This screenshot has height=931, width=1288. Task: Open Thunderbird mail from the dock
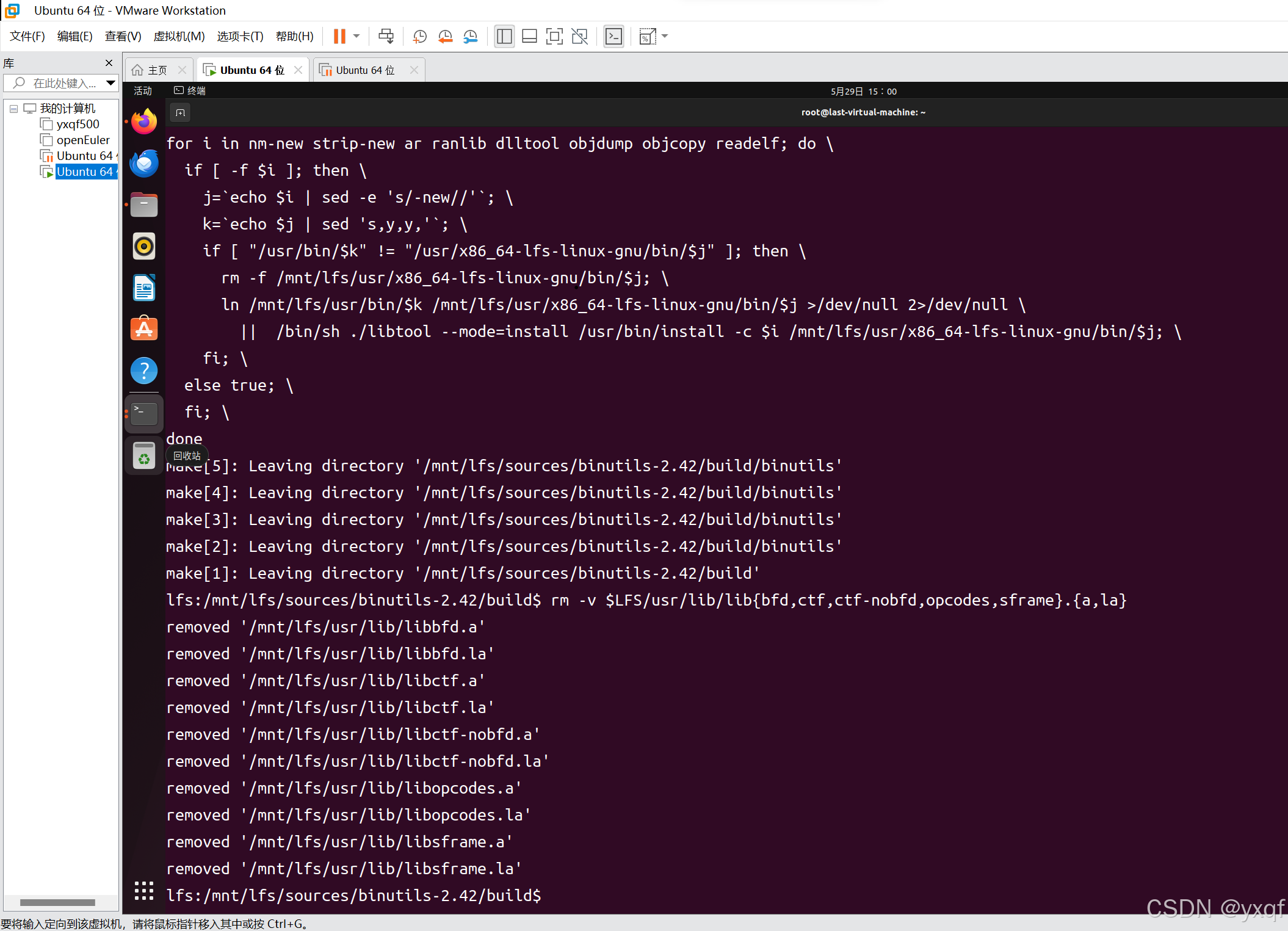(x=144, y=164)
